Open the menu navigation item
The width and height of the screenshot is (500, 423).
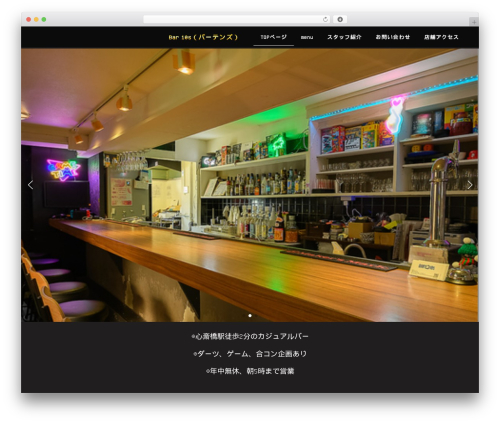(307, 37)
